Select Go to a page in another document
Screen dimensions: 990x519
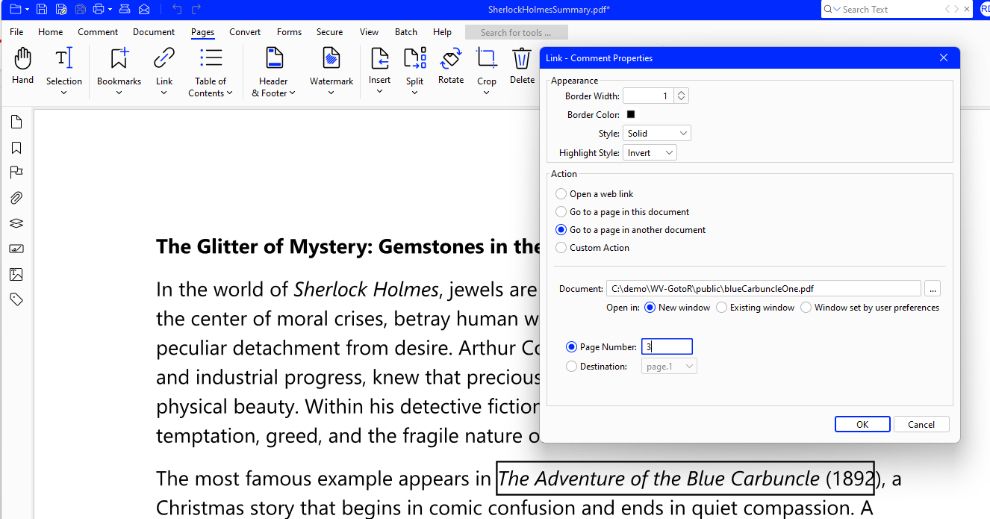click(561, 230)
